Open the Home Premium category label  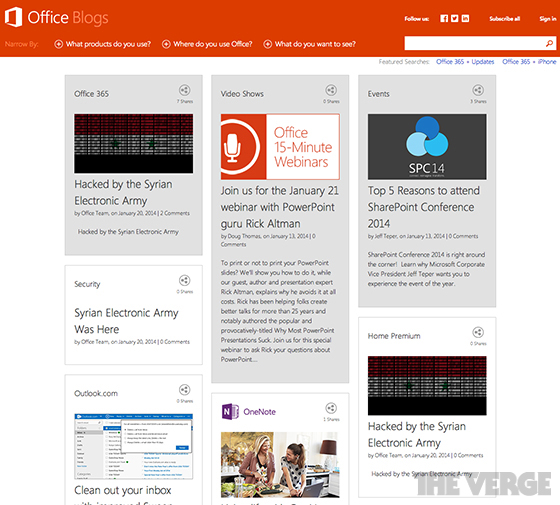394,336
